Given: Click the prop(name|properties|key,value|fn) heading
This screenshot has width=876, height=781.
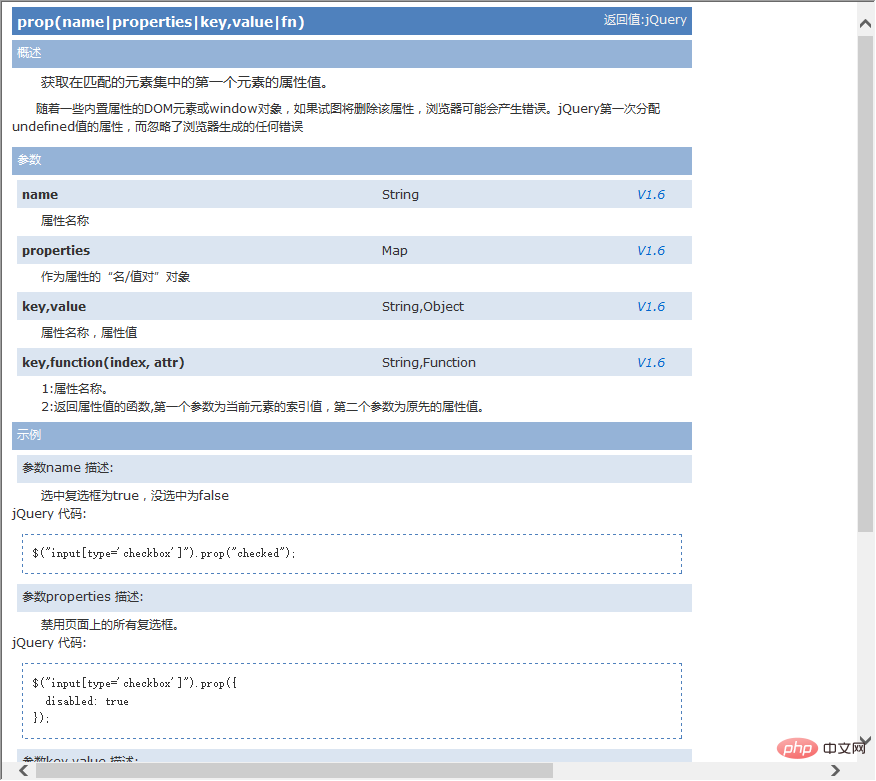Looking at the screenshot, I should point(161,22).
